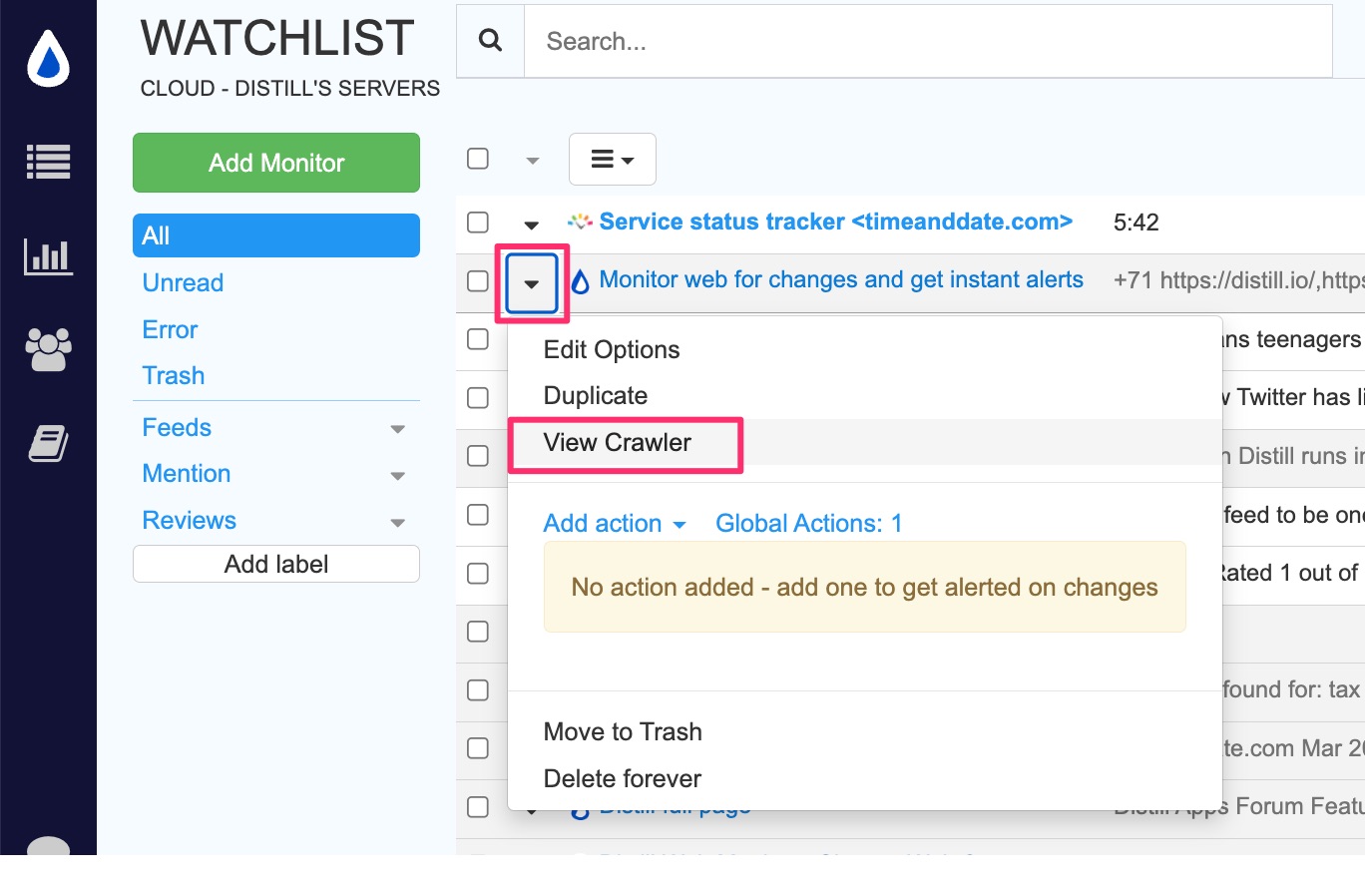Open the analytics bar chart icon
Screen dimensions: 1365x896
point(48,256)
